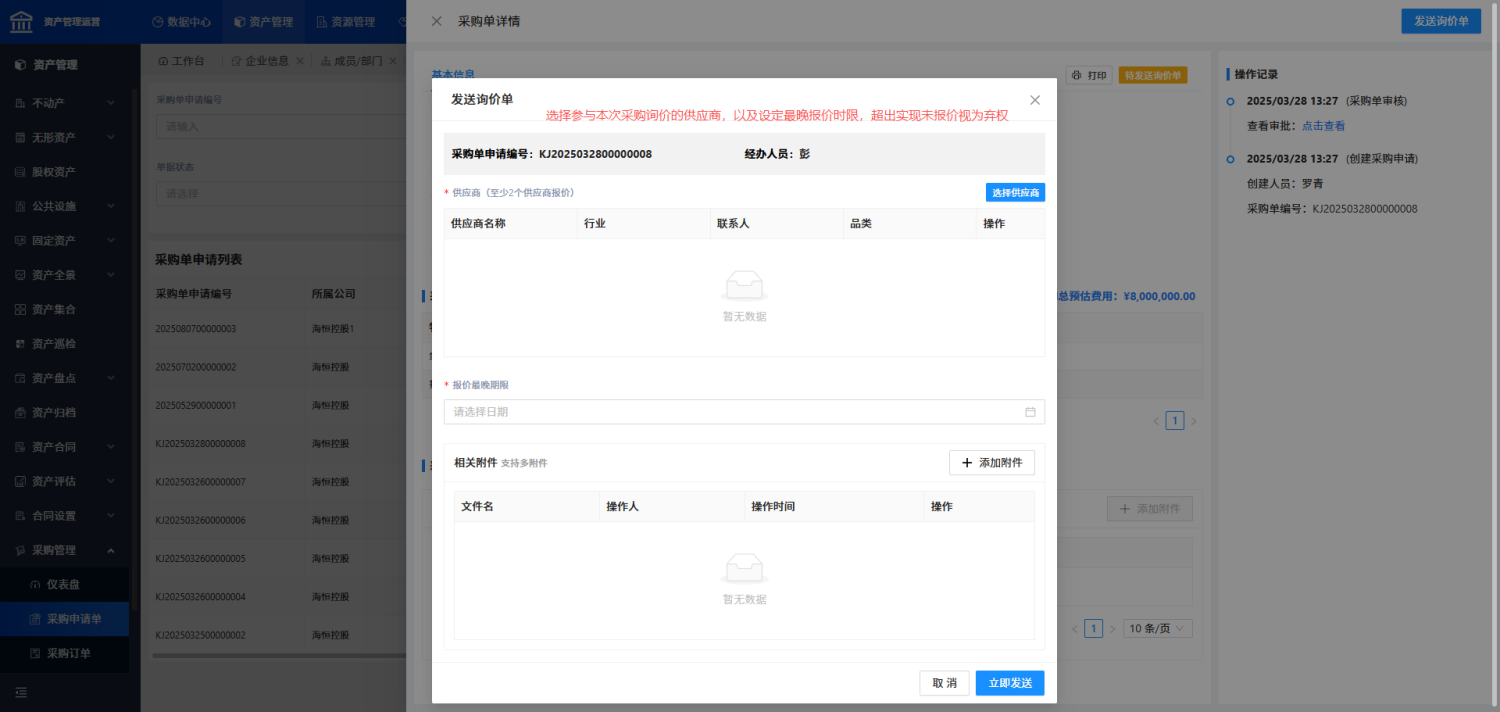Close the 成员/部门 tab with its X
1500x712 pixels.
point(393,61)
